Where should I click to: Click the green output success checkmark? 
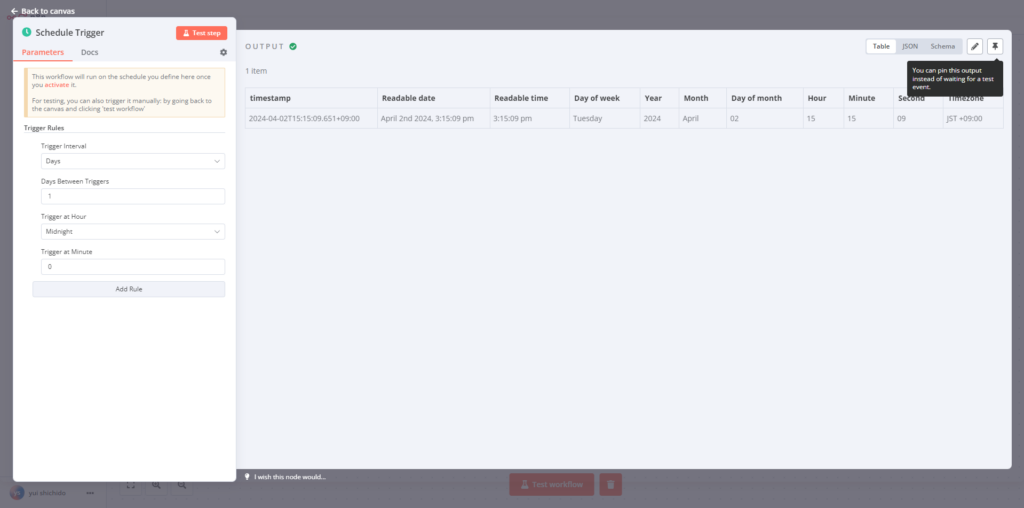[x=293, y=47]
